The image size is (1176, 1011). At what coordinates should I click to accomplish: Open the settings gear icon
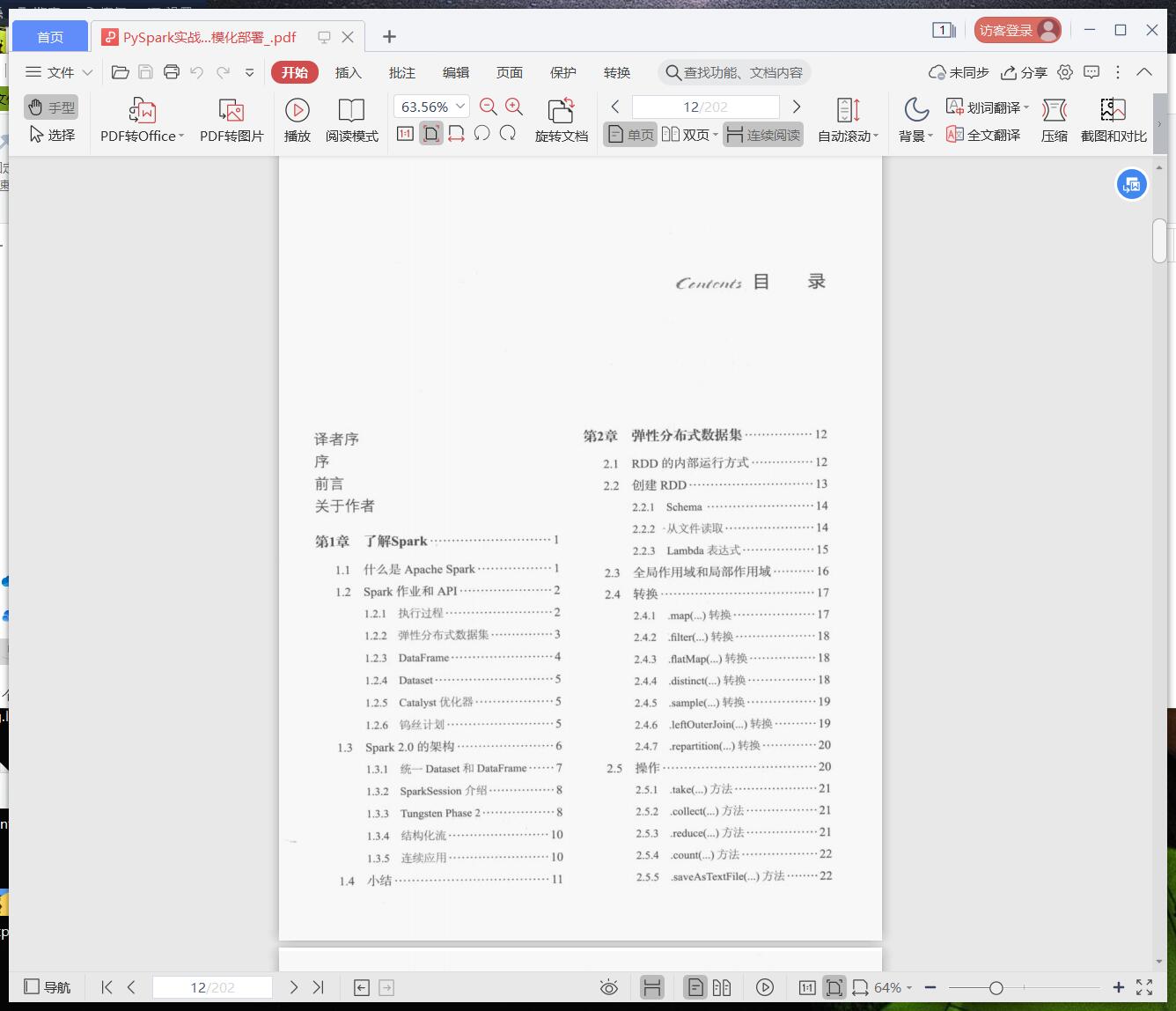[x=1065, y=72]
